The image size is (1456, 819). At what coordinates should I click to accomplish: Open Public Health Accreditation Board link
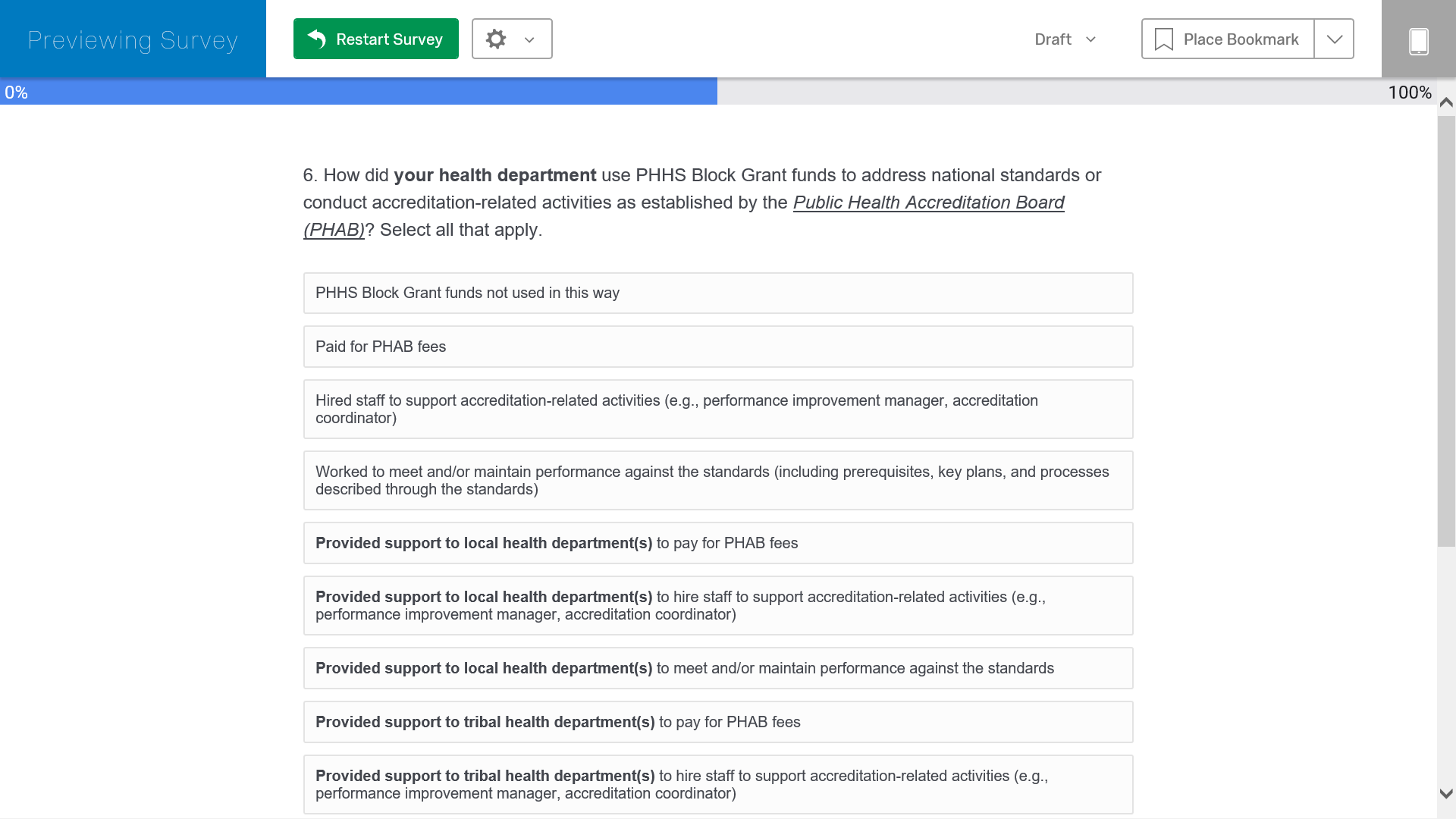coord(928,202)
